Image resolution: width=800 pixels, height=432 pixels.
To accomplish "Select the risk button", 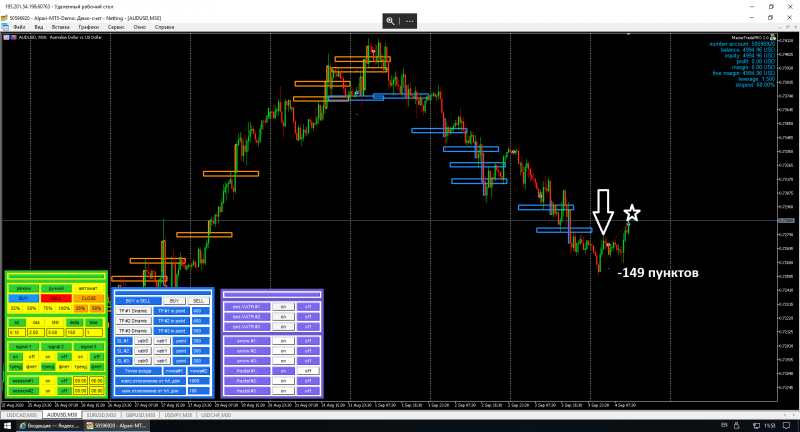I will point(36,322).
